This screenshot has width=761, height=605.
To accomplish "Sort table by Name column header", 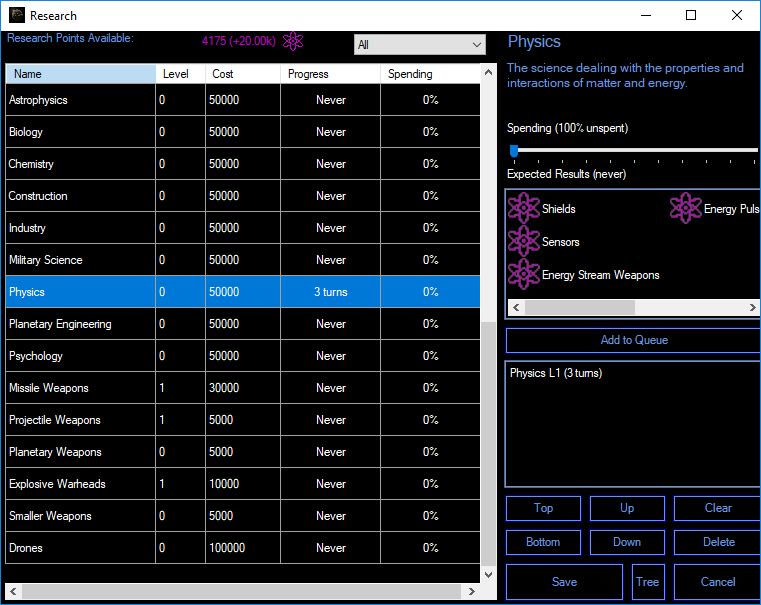I will 81,74.
